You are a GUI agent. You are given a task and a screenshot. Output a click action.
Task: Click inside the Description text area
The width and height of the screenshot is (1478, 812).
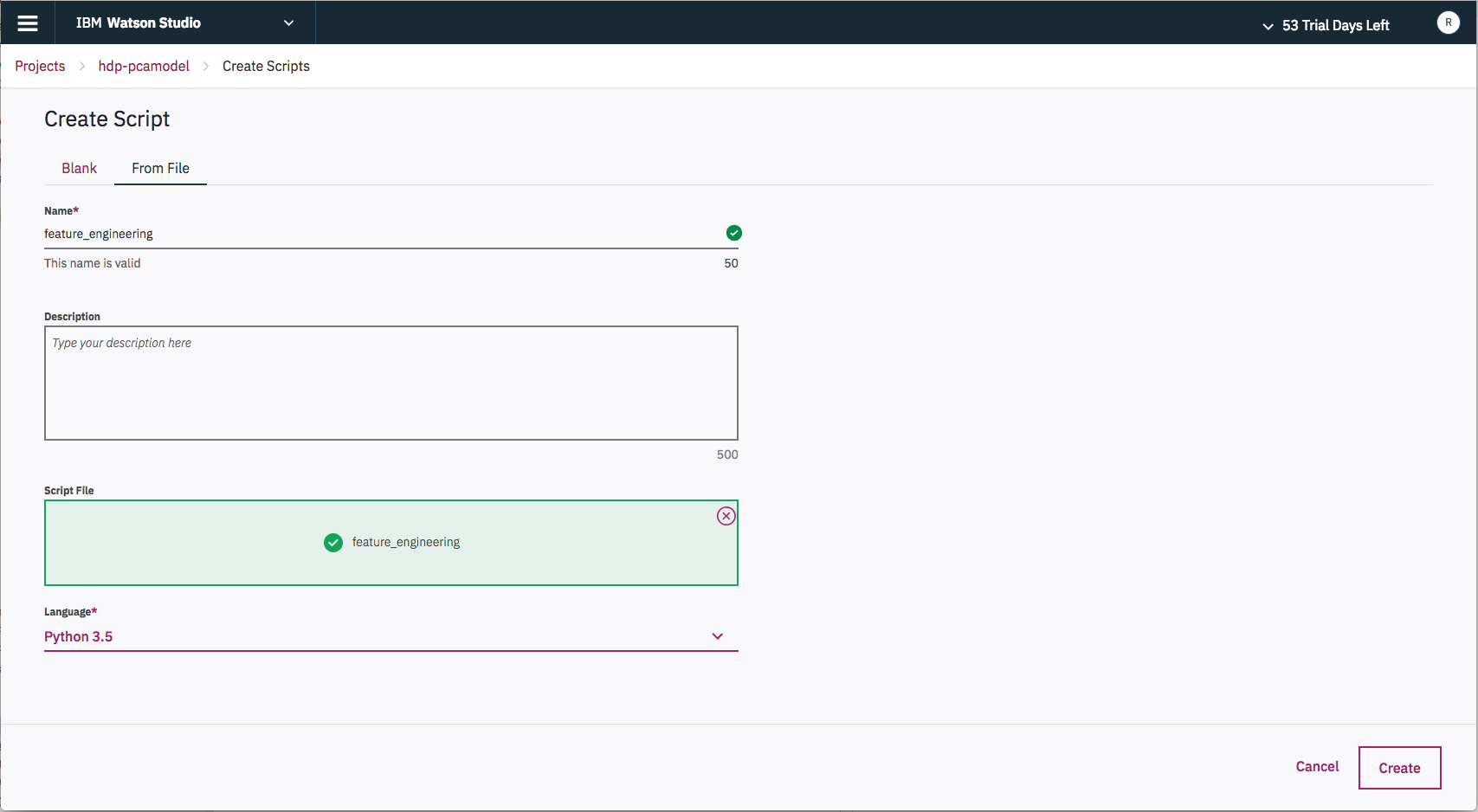tap(390, 383)
